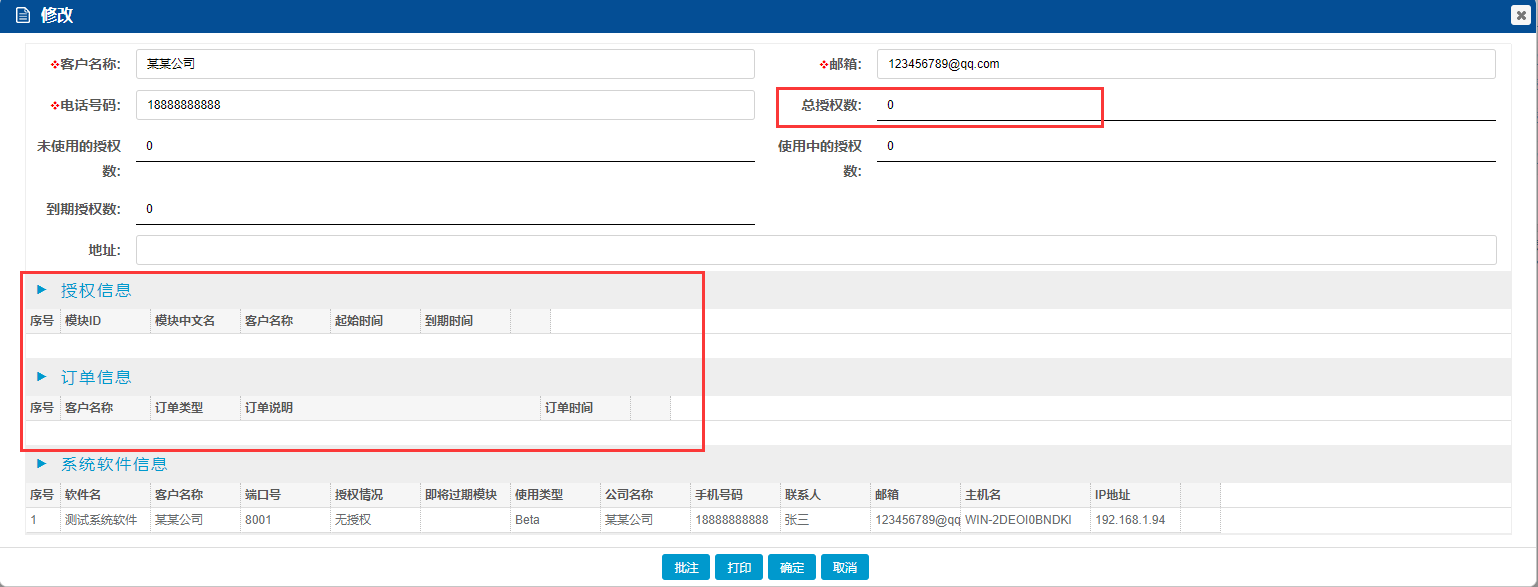This screenshot has width=1538, height=587.
Task: Collapse the 授权信息 section arrow
Action: [x=42, y=290]
